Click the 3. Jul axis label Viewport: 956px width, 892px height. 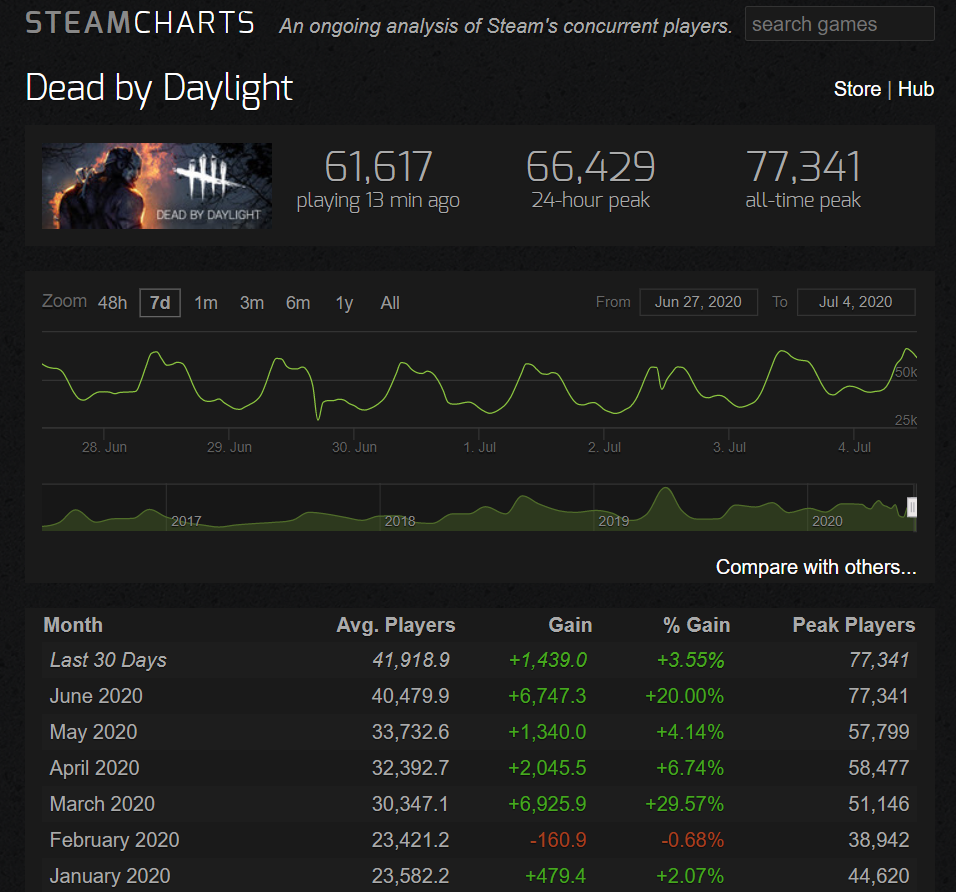coord(729,448)
